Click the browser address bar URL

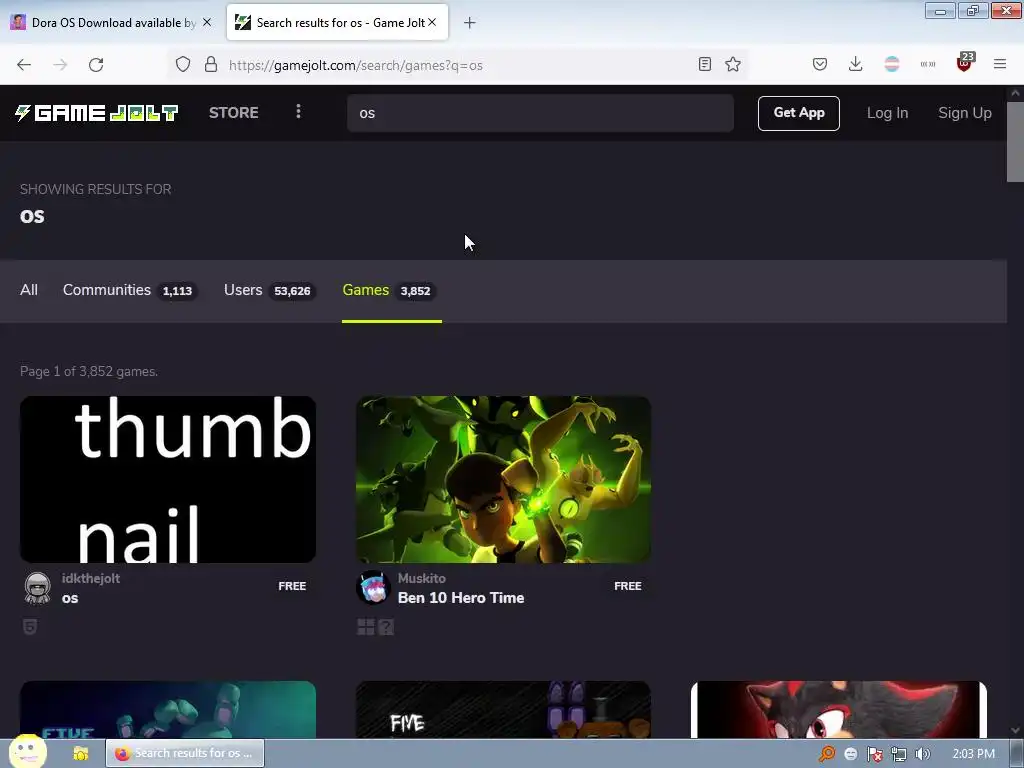tap(356, 65)
